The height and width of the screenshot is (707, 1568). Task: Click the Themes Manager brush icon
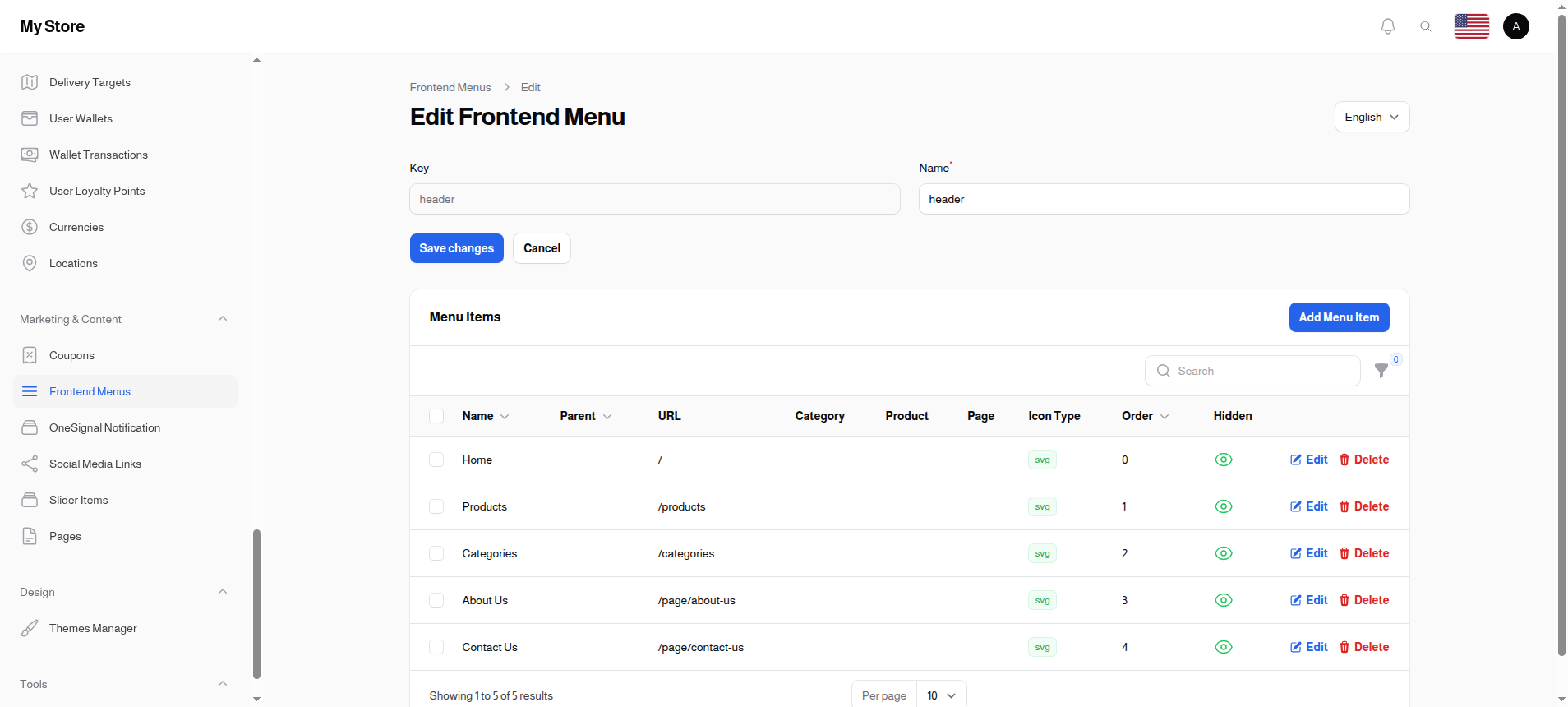pos(30,628)
